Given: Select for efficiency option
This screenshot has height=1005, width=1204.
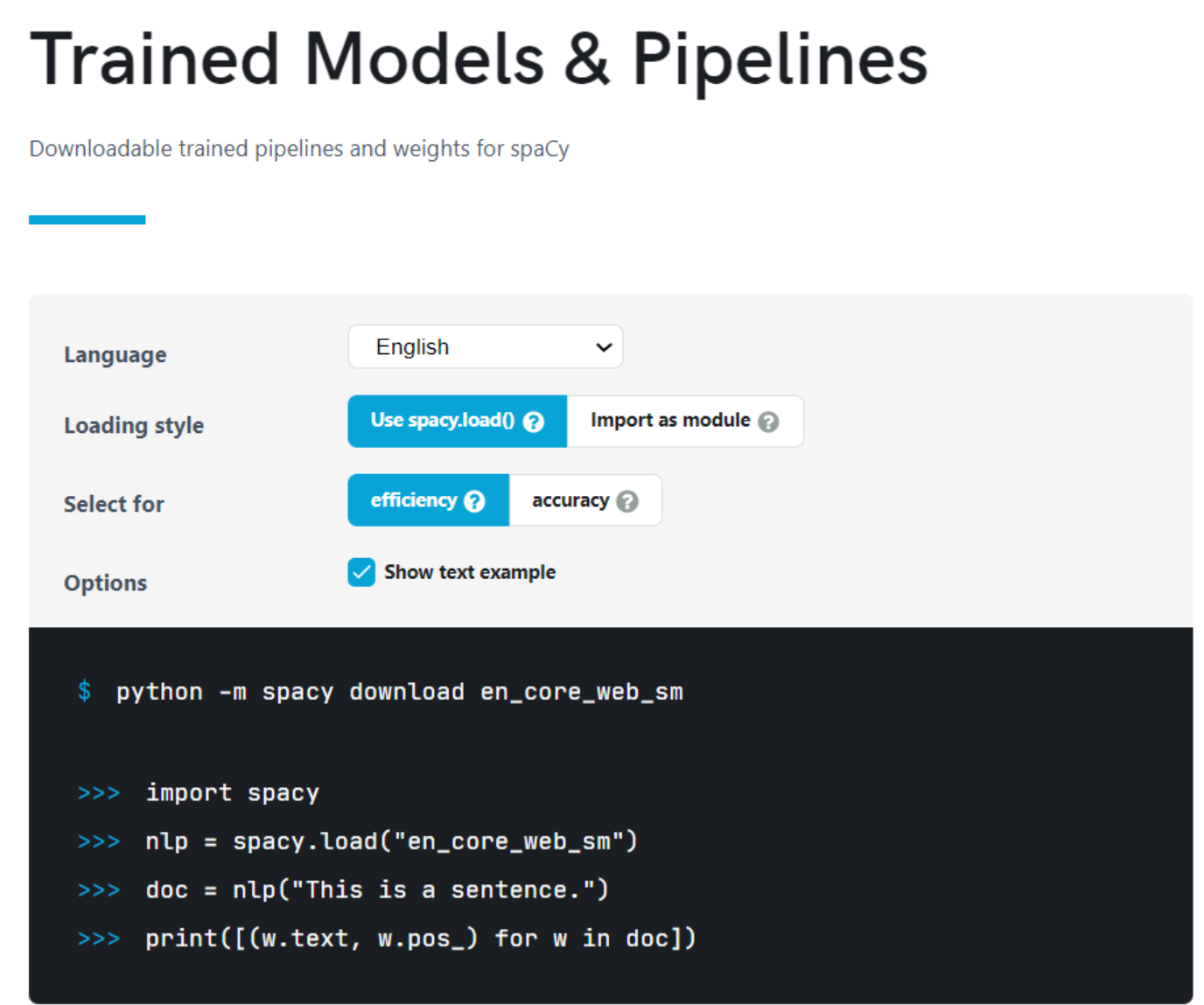Looking at the screenshot, I should coord(414,500).
